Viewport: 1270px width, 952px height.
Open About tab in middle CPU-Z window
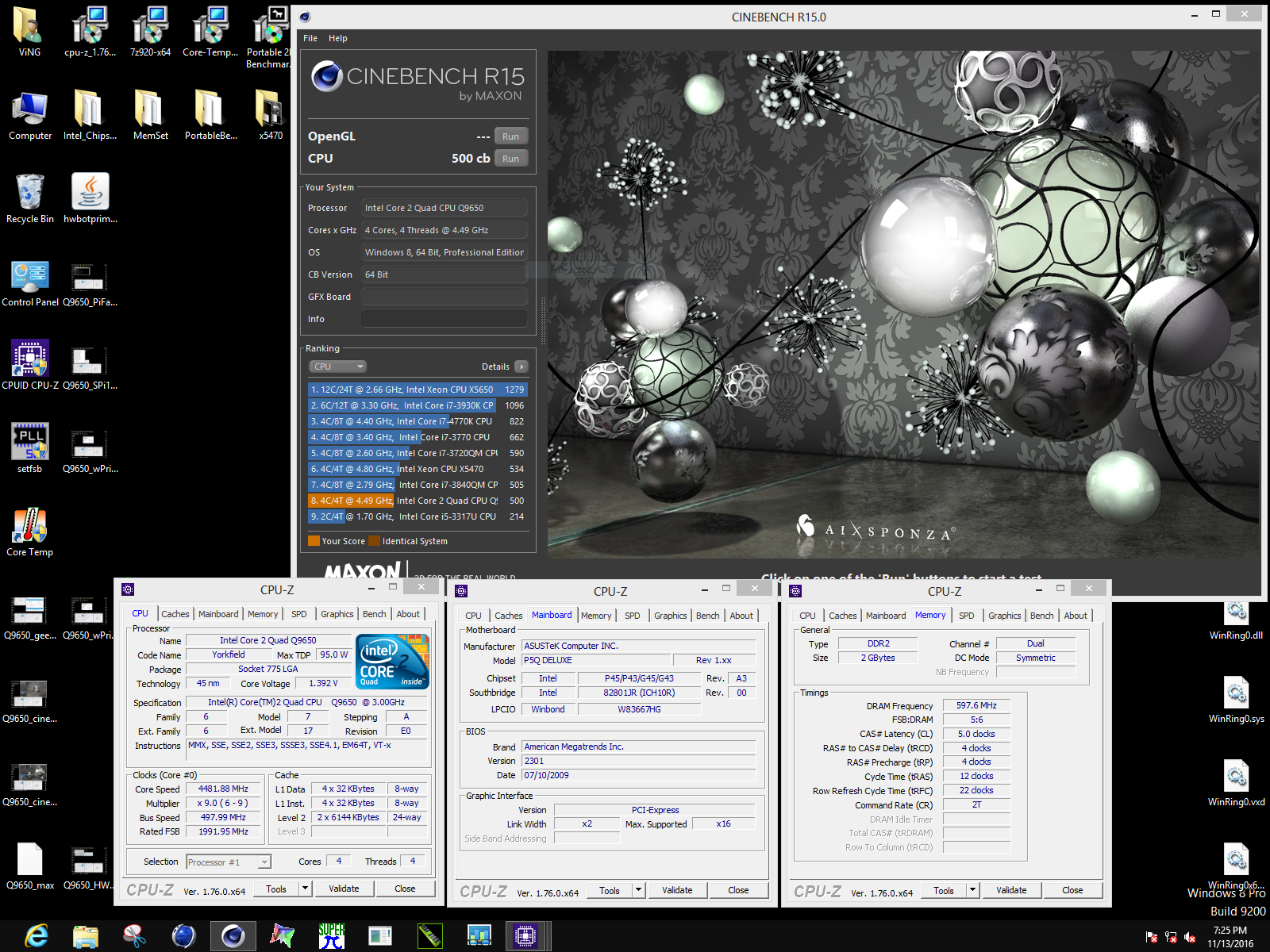[741, 616]
